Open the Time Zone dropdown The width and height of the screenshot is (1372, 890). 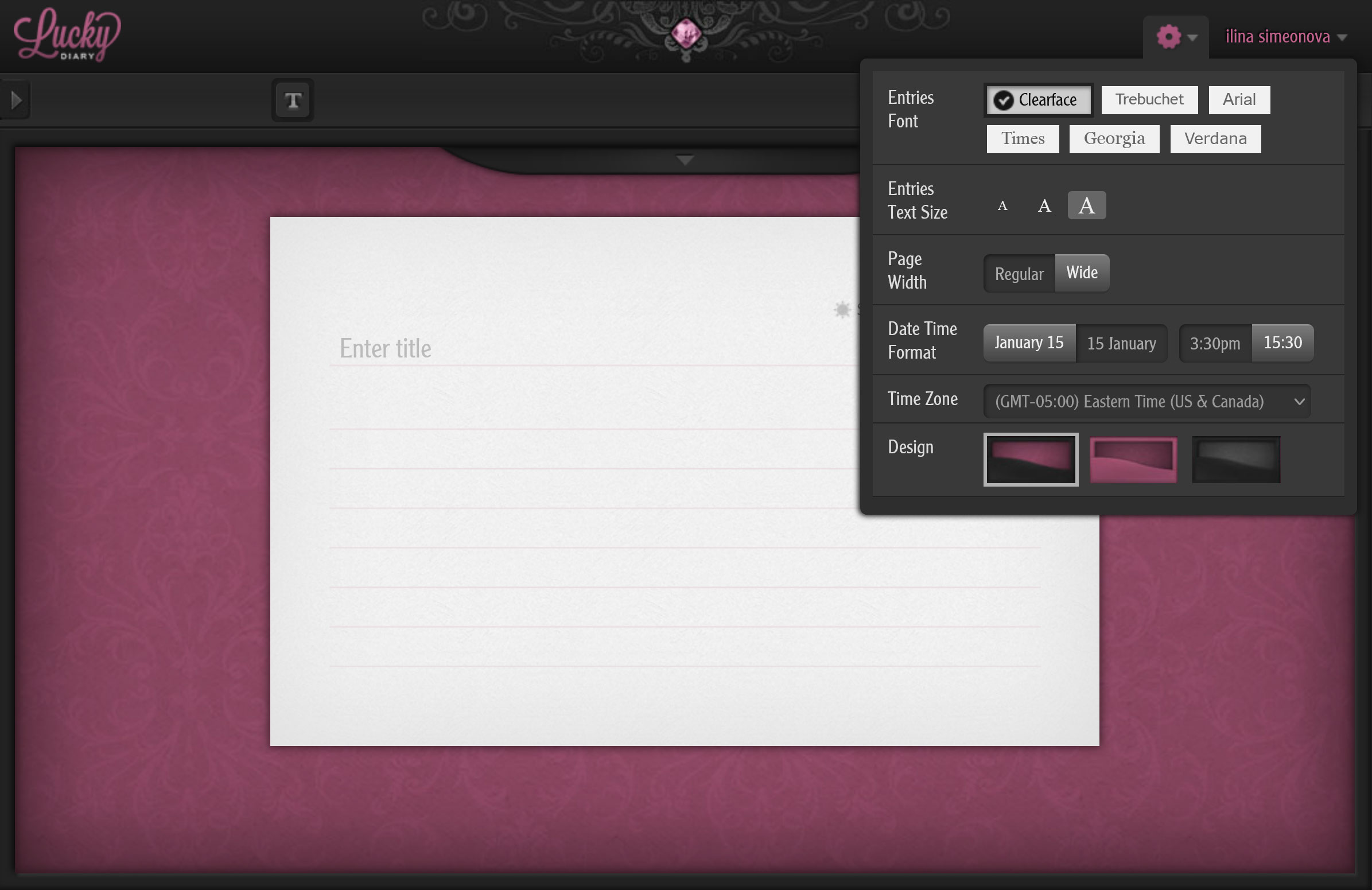tap(1146, 401)
